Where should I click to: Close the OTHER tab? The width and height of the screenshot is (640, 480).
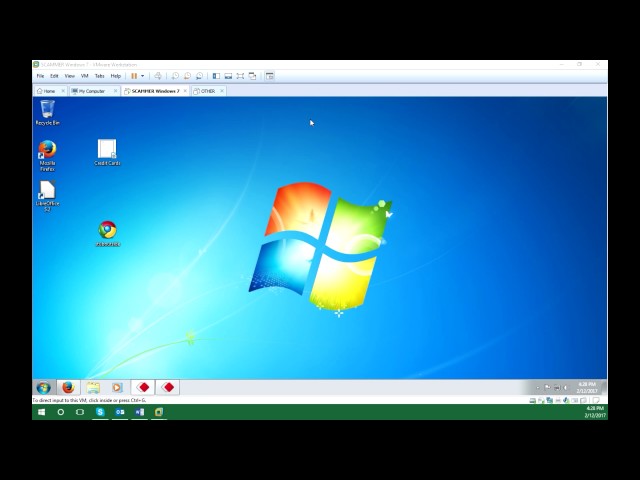click(x=222, y=91)
